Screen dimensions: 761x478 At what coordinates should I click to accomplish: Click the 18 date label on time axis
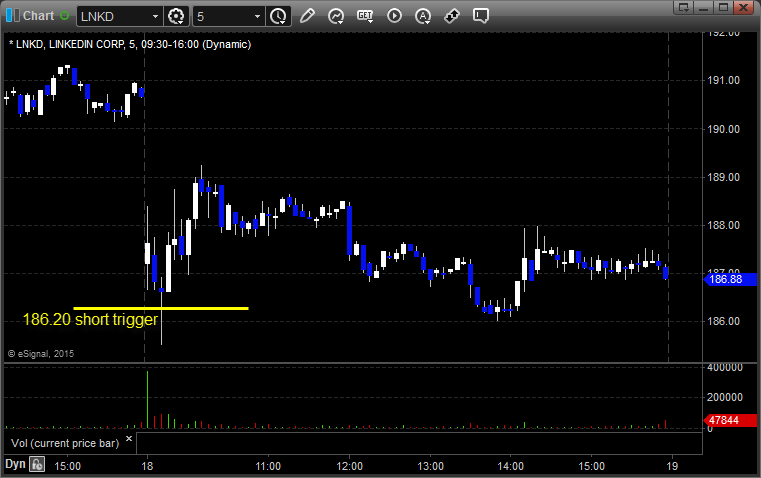(147, 466)
